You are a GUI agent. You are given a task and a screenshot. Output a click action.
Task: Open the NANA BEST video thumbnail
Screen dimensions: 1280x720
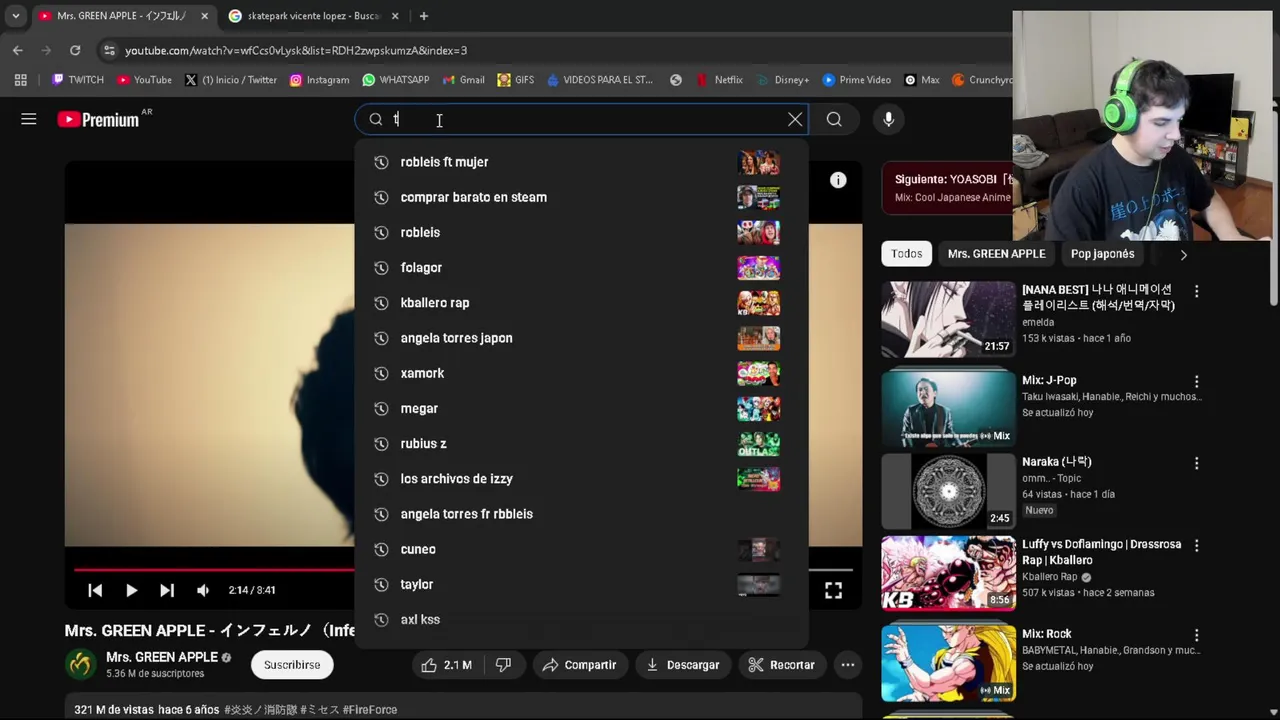click(x=948, y=319)
